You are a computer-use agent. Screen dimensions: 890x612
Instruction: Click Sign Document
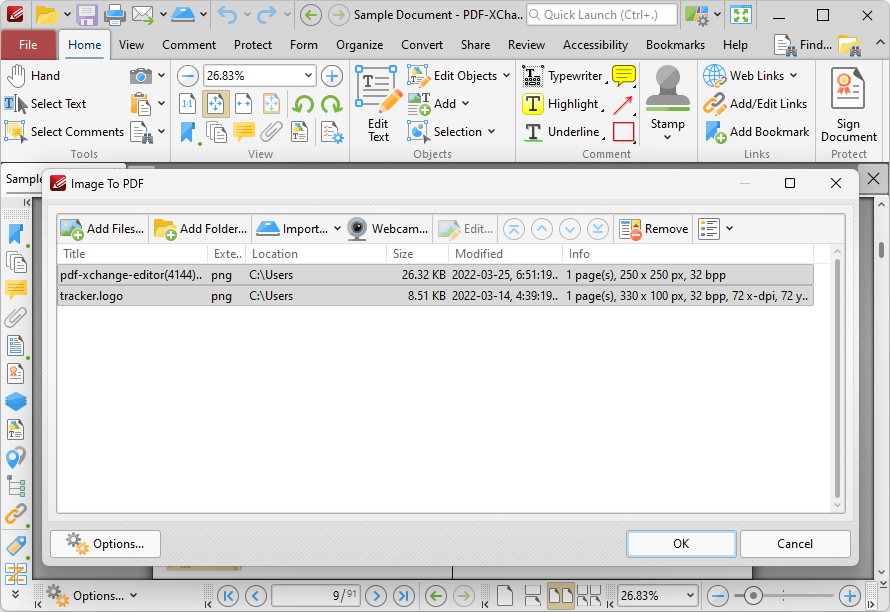849,104
